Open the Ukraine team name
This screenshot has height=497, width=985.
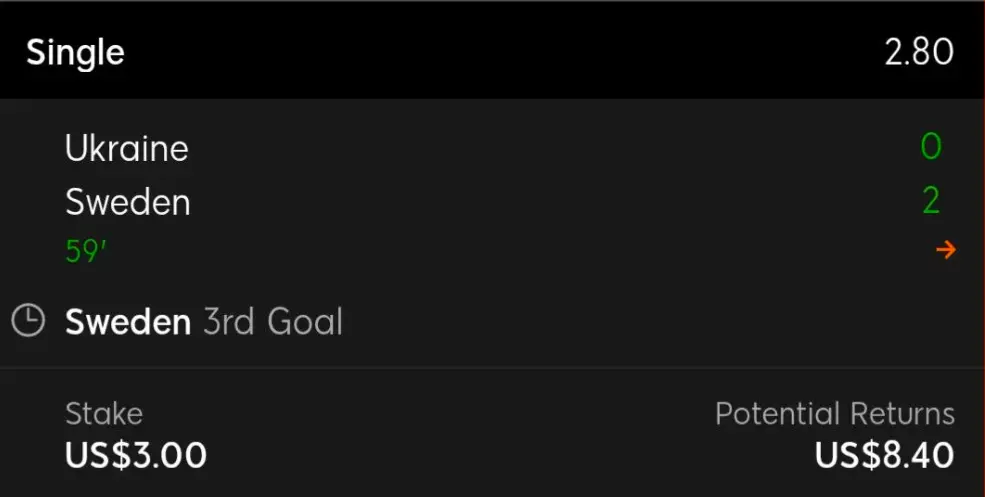point(127,149)
